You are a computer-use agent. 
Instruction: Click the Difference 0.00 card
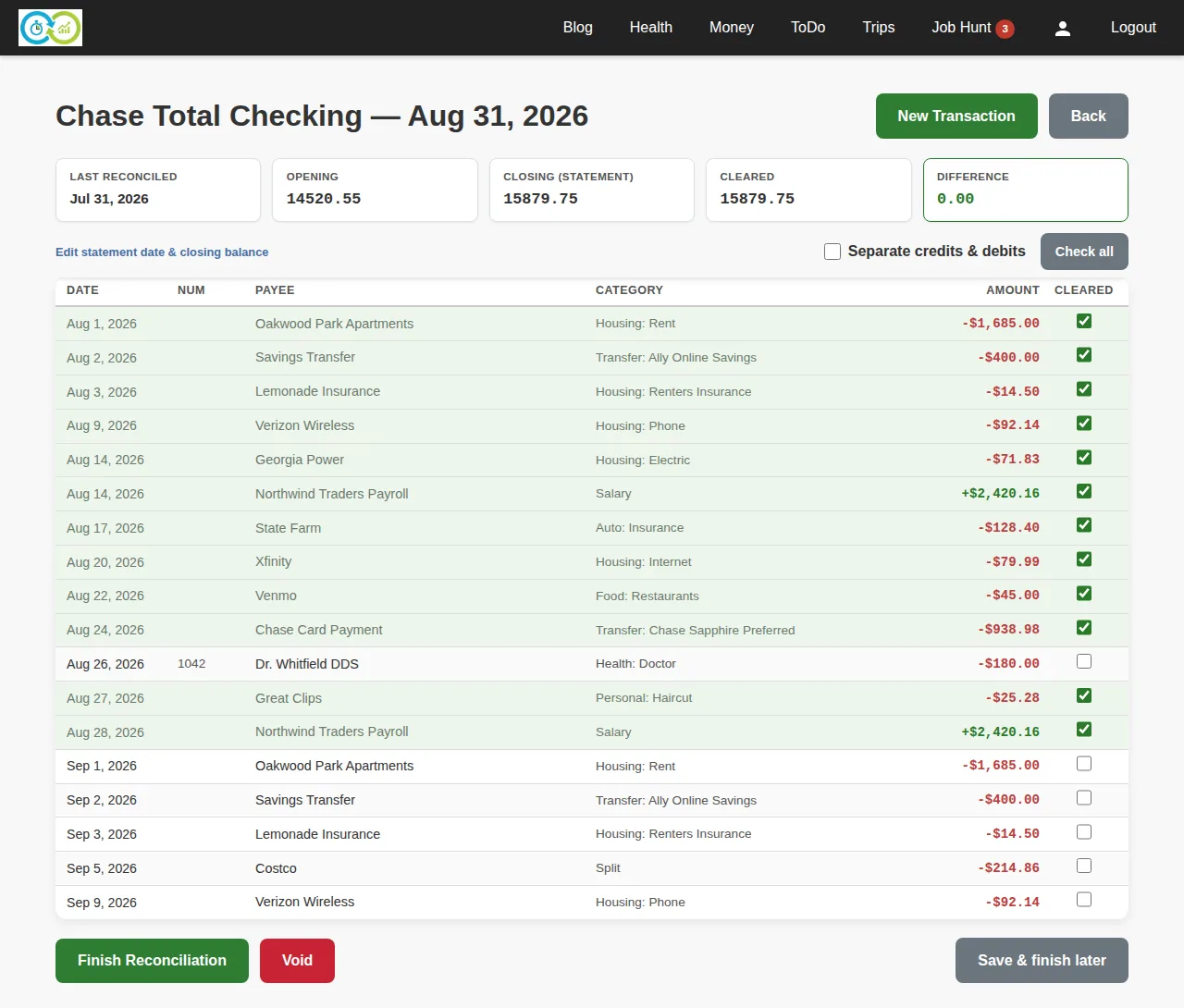pyautogui.click(x=1026, y=190)
